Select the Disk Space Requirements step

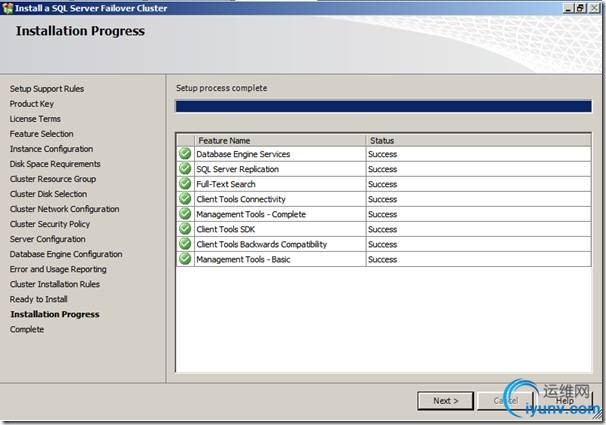(55, 164)
